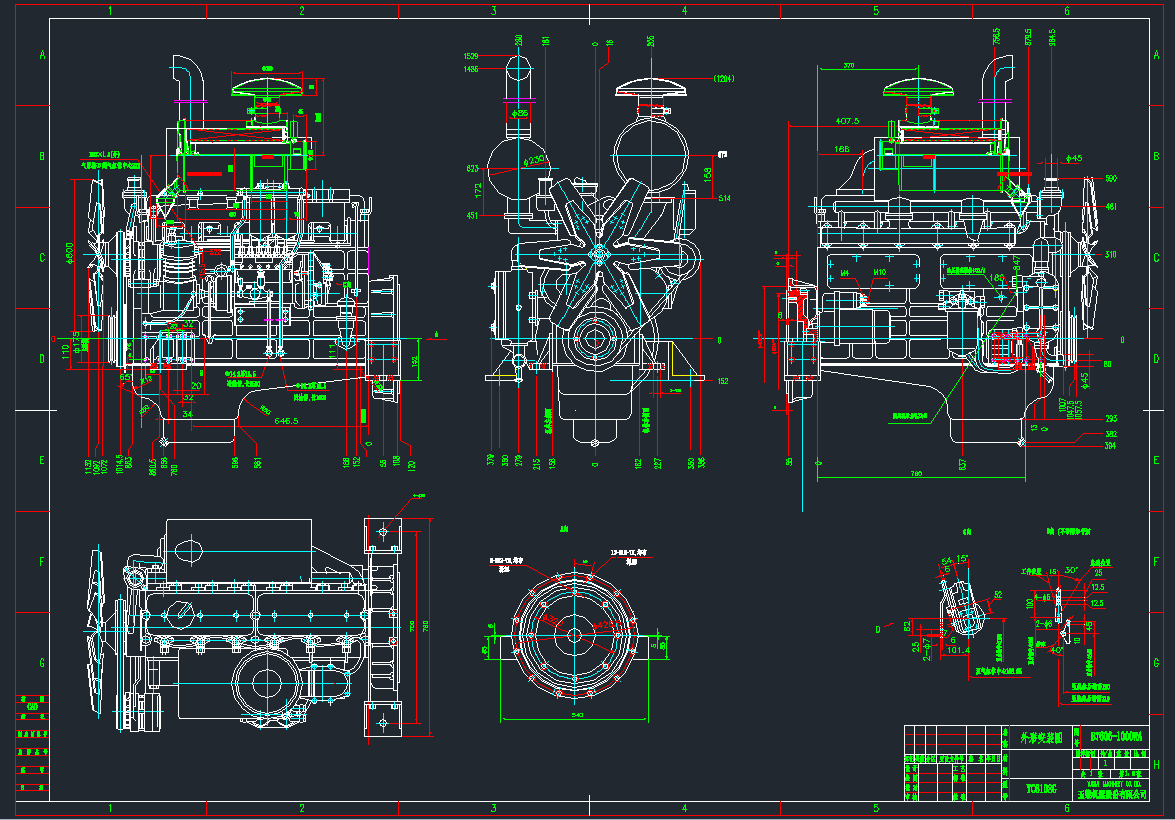
Task: Click the flywheel housing center circle
Action: pyautogui.click(x=574, y=632)
